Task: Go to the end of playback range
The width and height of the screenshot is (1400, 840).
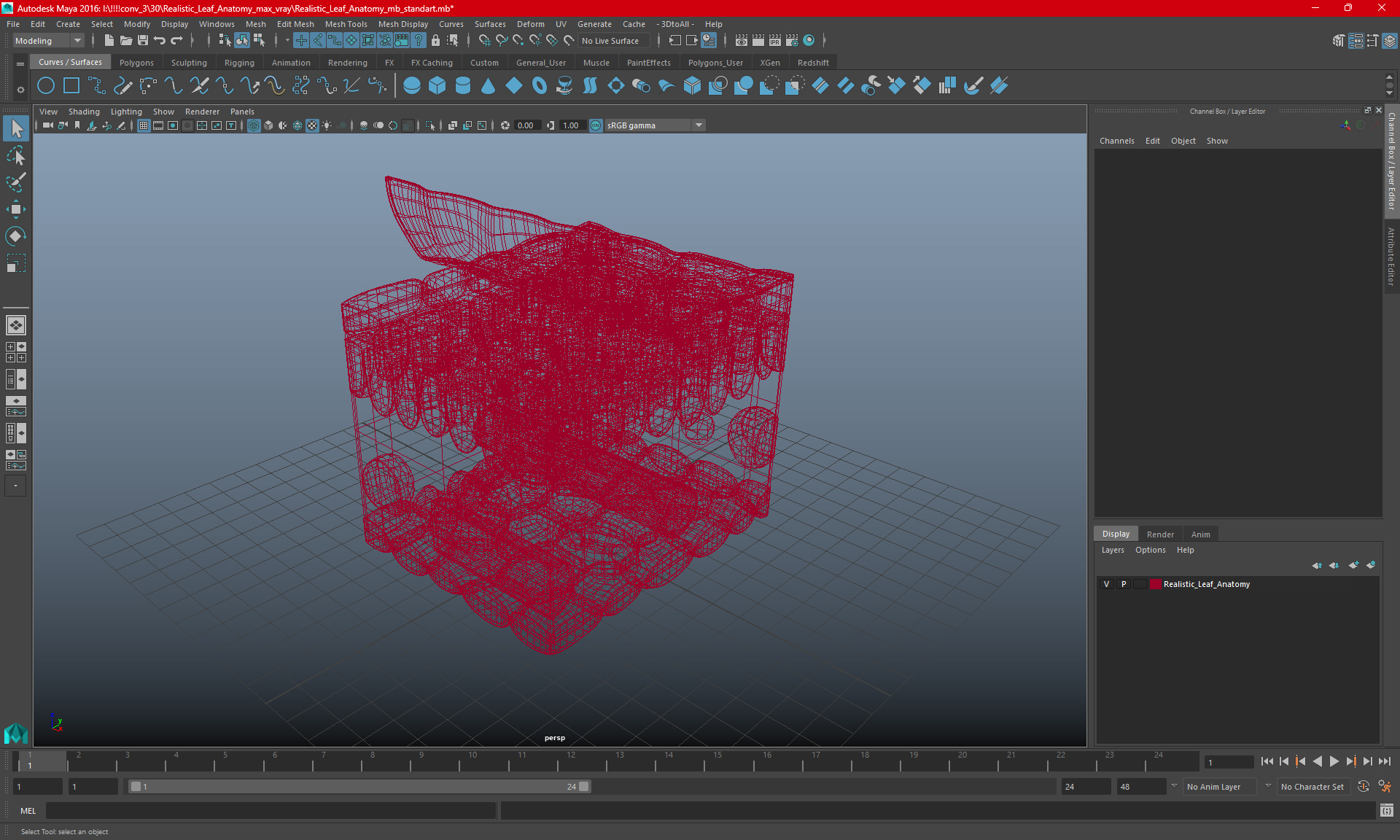Action: (1384, 761)
